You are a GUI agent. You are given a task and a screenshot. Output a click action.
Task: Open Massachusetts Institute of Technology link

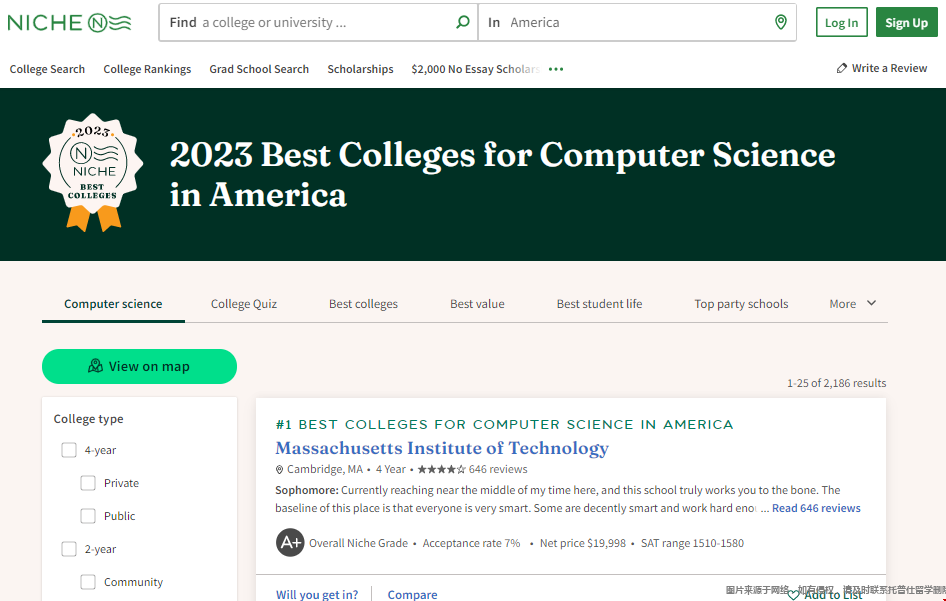[x=442, y=448]
